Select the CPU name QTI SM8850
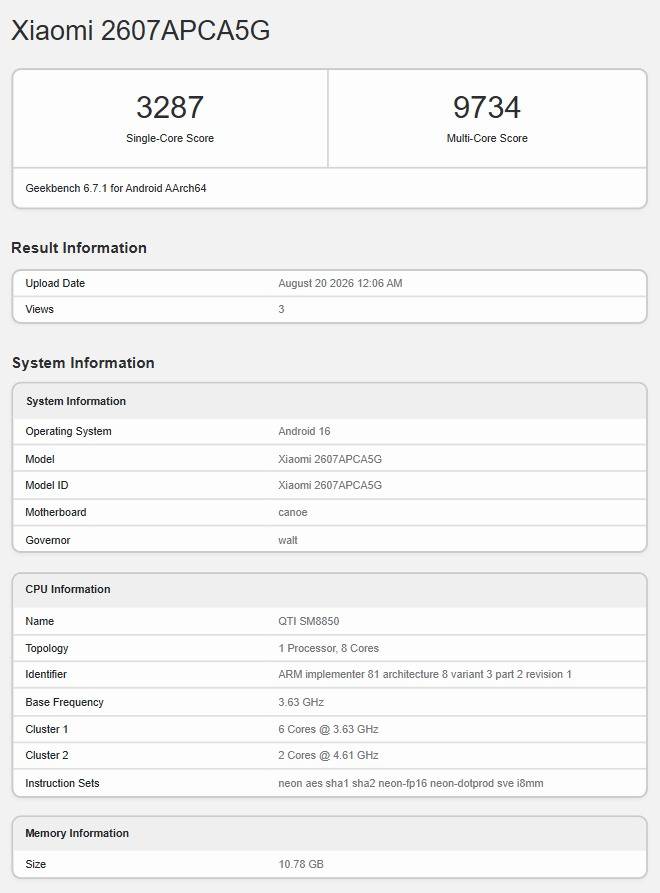Screen dimensions: 660x893 tap(309, 621)
